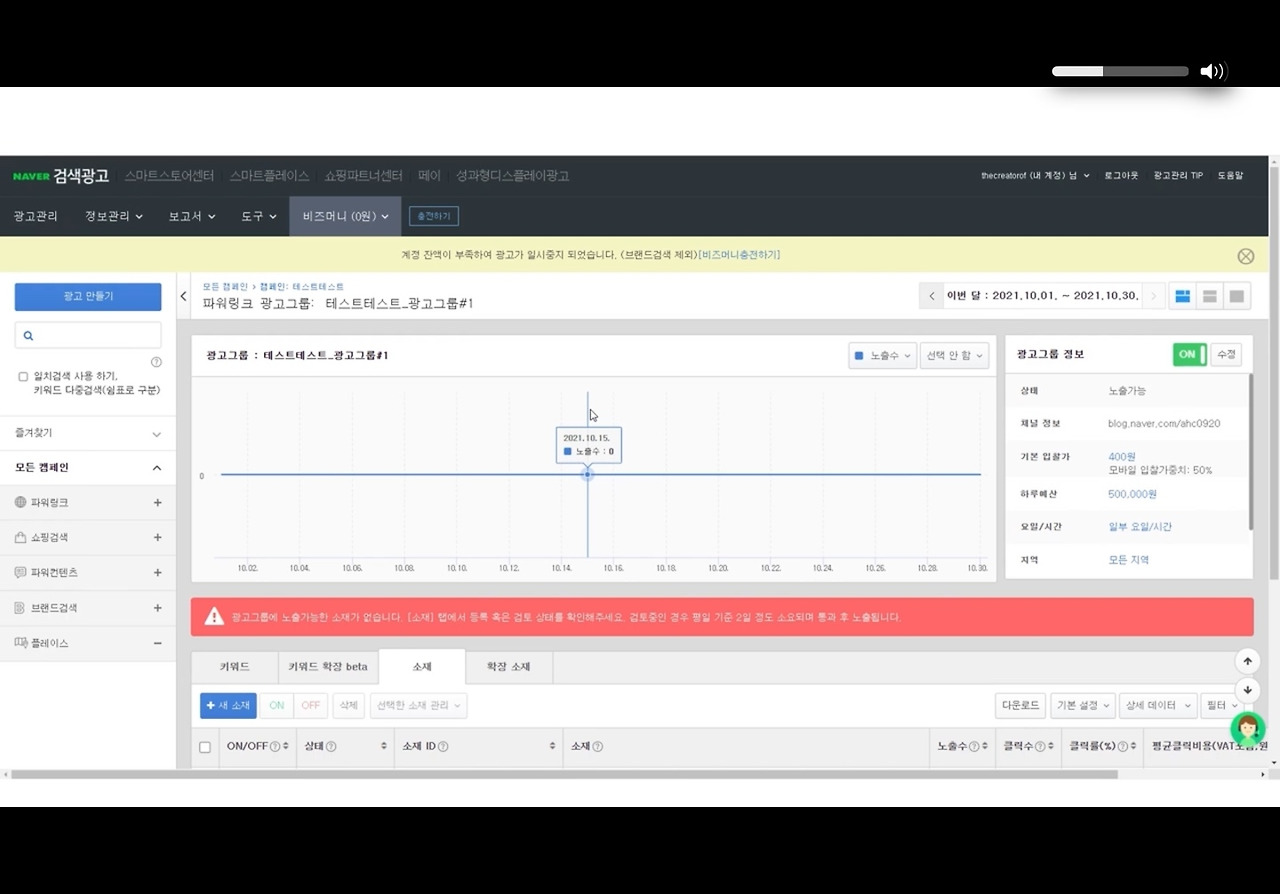Add new 파워링크 campaign with plus
This screenshot has height=894, width=1280.
(x=157, y=503)
